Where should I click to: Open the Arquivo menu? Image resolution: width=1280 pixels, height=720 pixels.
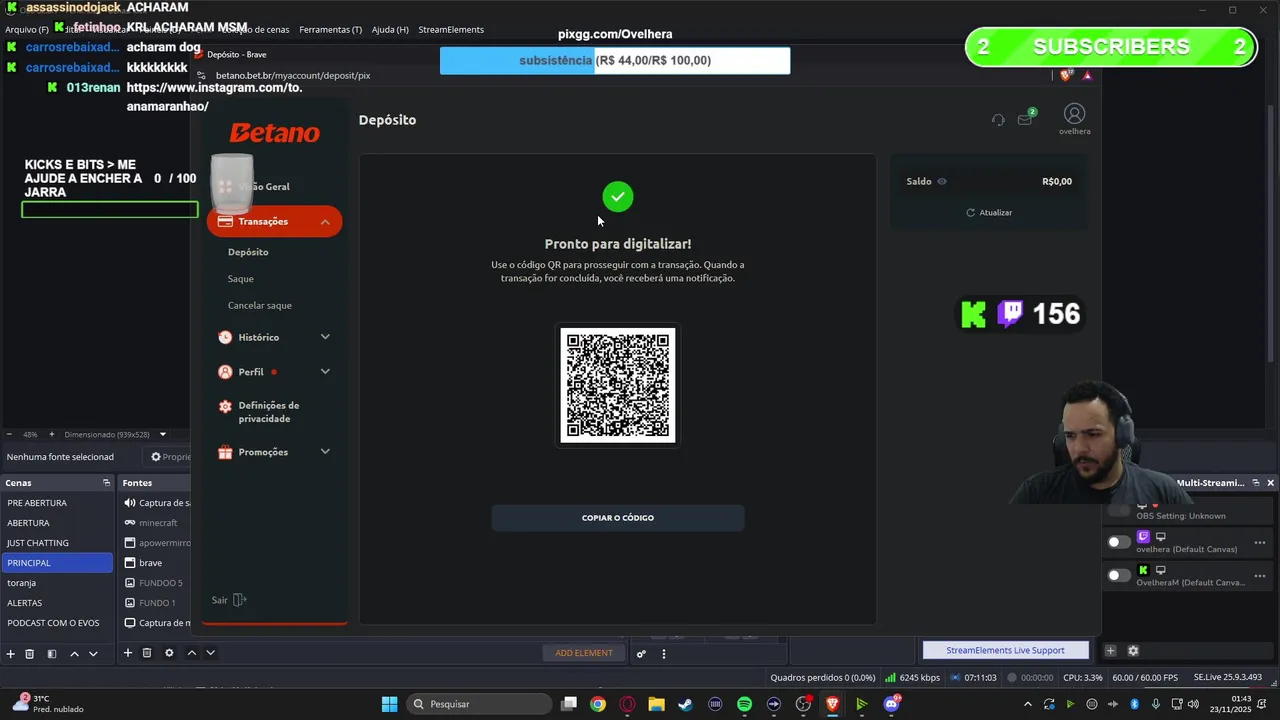coord(27,29)
